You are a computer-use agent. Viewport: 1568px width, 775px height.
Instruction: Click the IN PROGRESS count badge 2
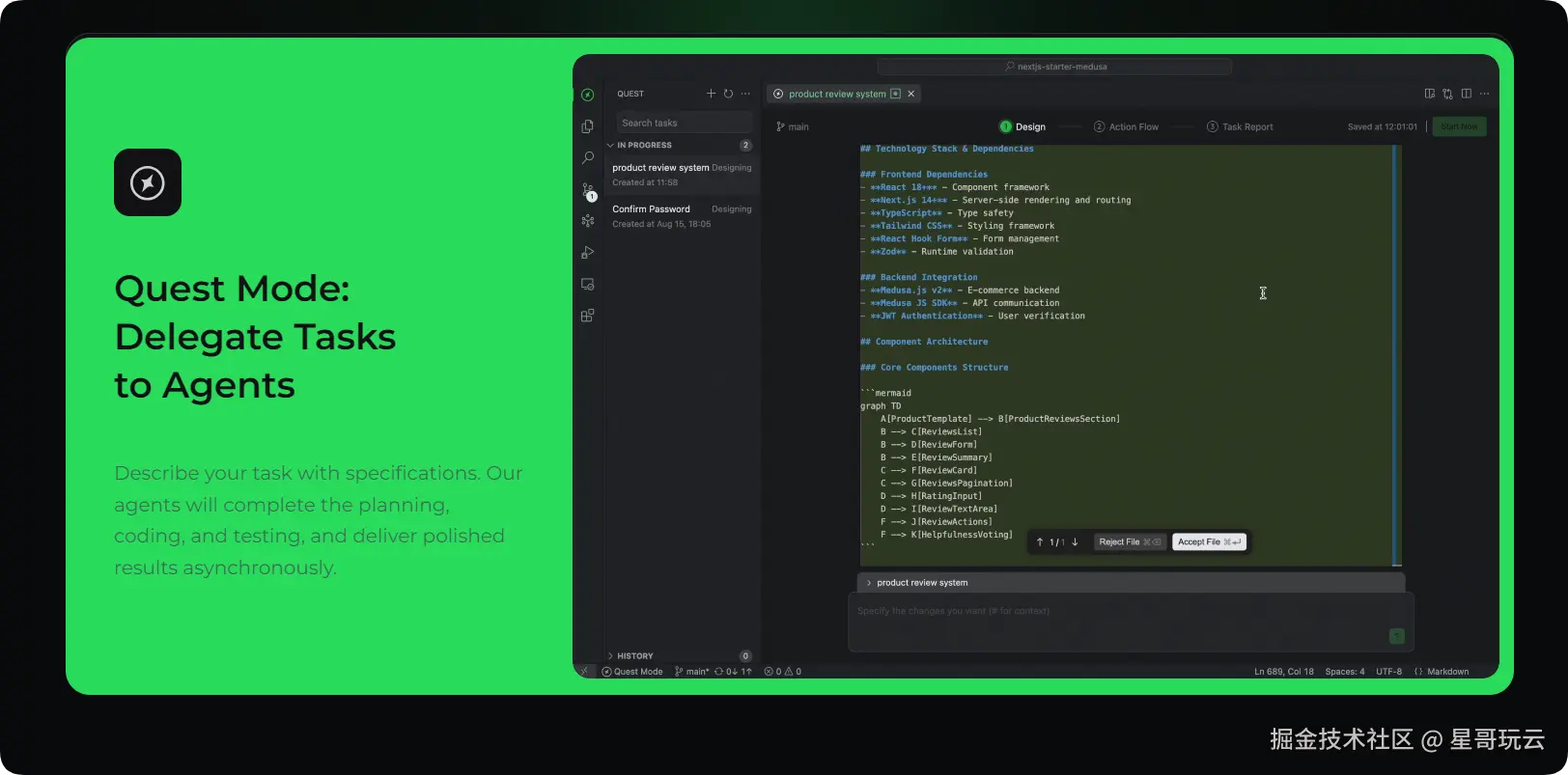click(745, 145)
